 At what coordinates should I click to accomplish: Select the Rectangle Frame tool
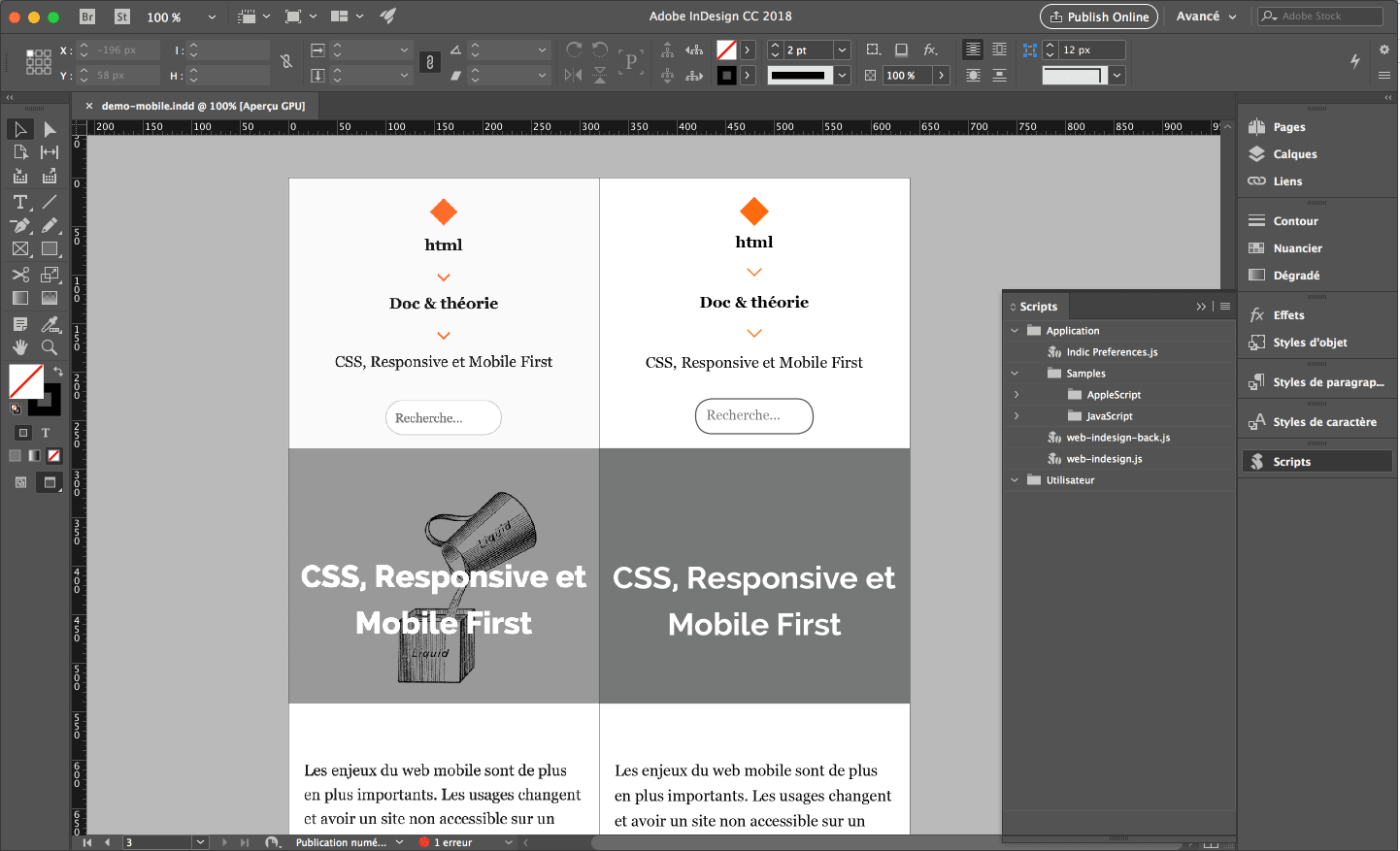pos(19,249)
